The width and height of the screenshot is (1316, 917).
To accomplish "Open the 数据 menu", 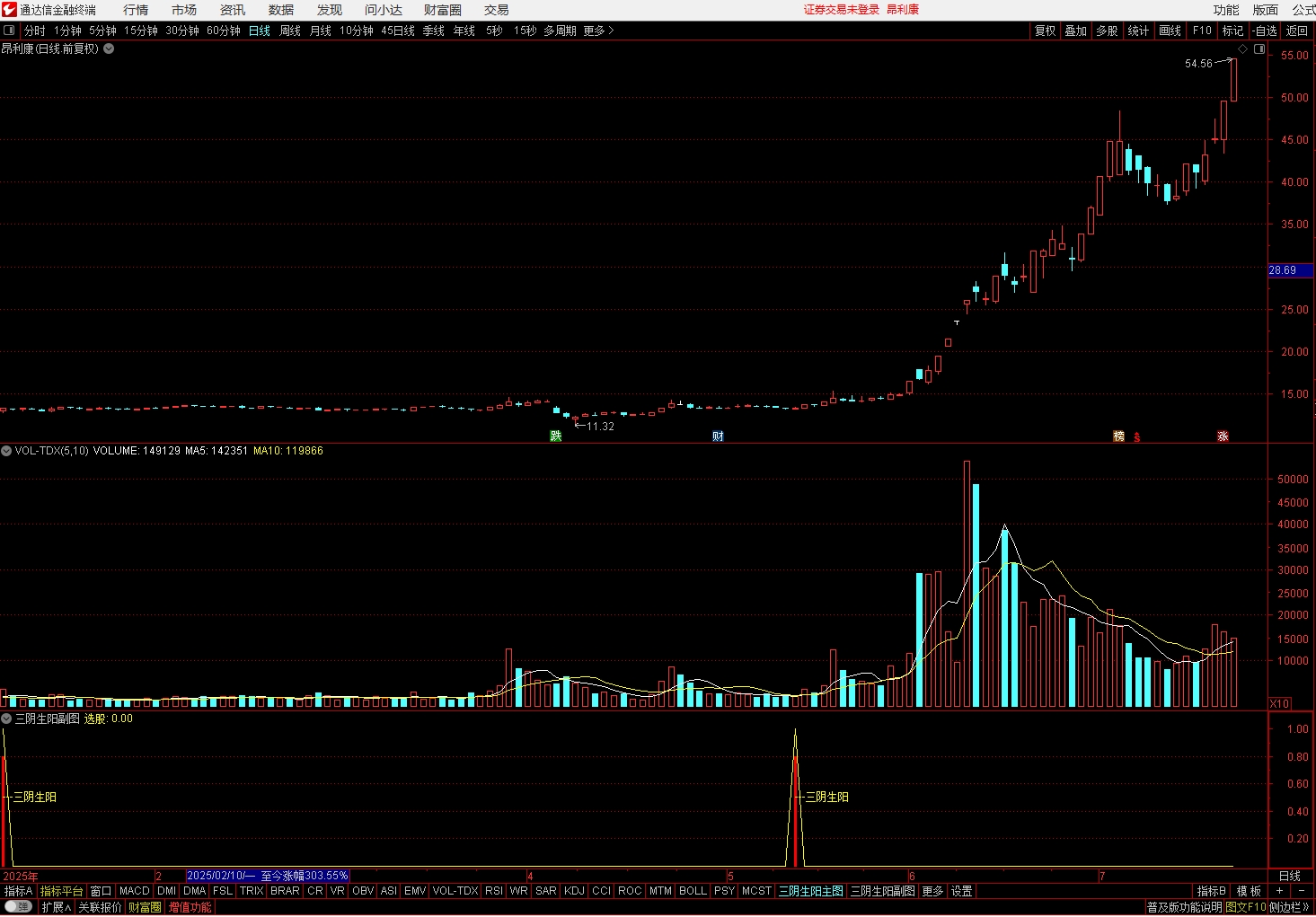I will [281, 10].
